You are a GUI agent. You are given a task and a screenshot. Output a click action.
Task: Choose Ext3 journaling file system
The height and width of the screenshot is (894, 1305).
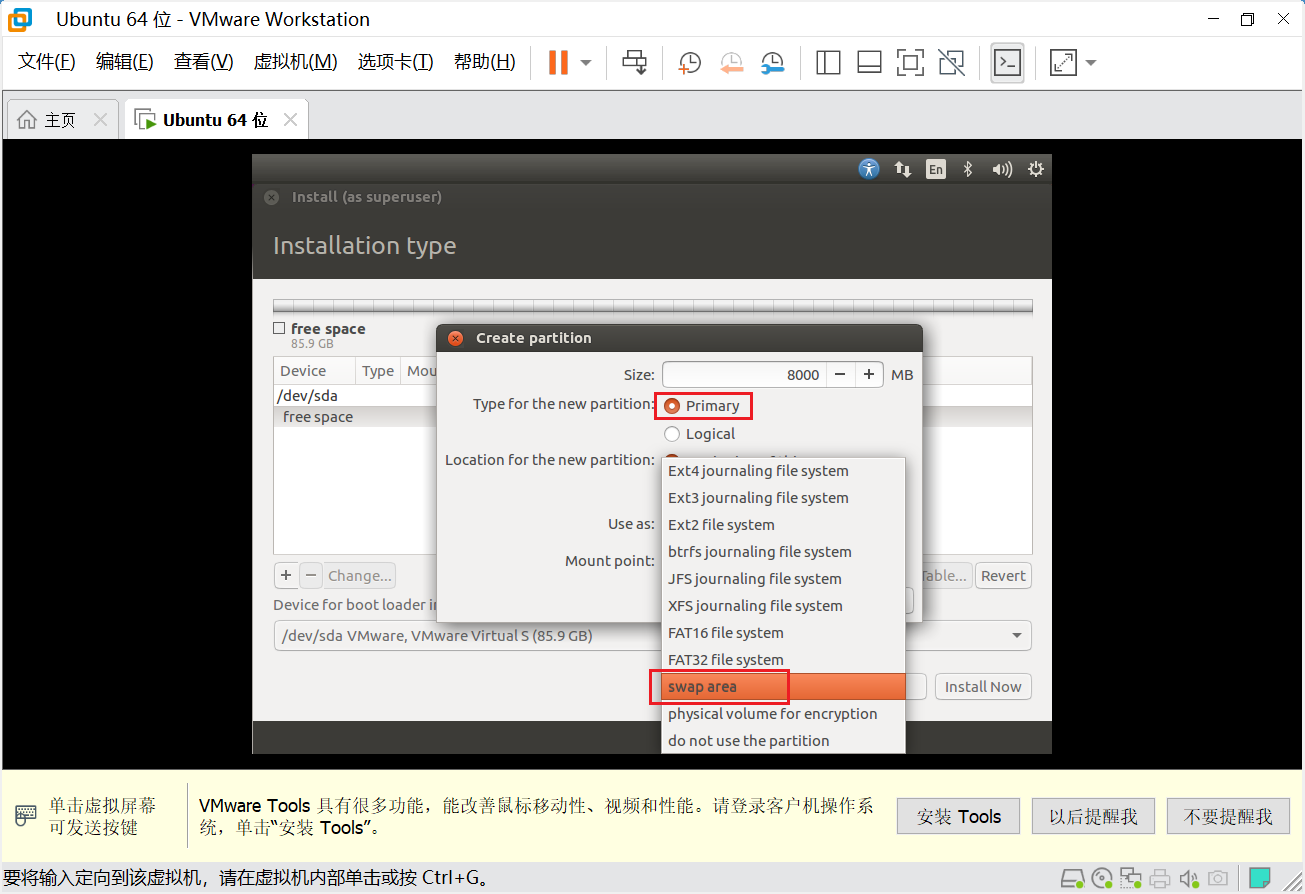pos(783,498)
